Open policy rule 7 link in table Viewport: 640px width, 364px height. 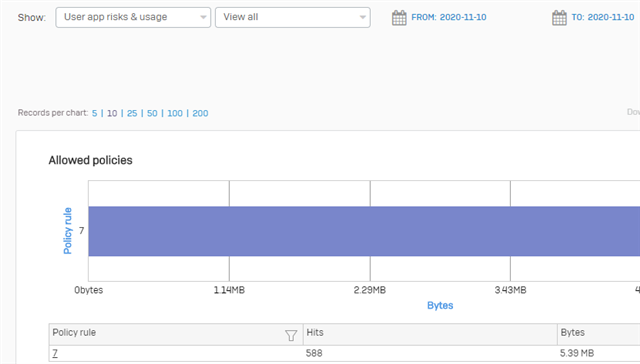tap(55, 353)
